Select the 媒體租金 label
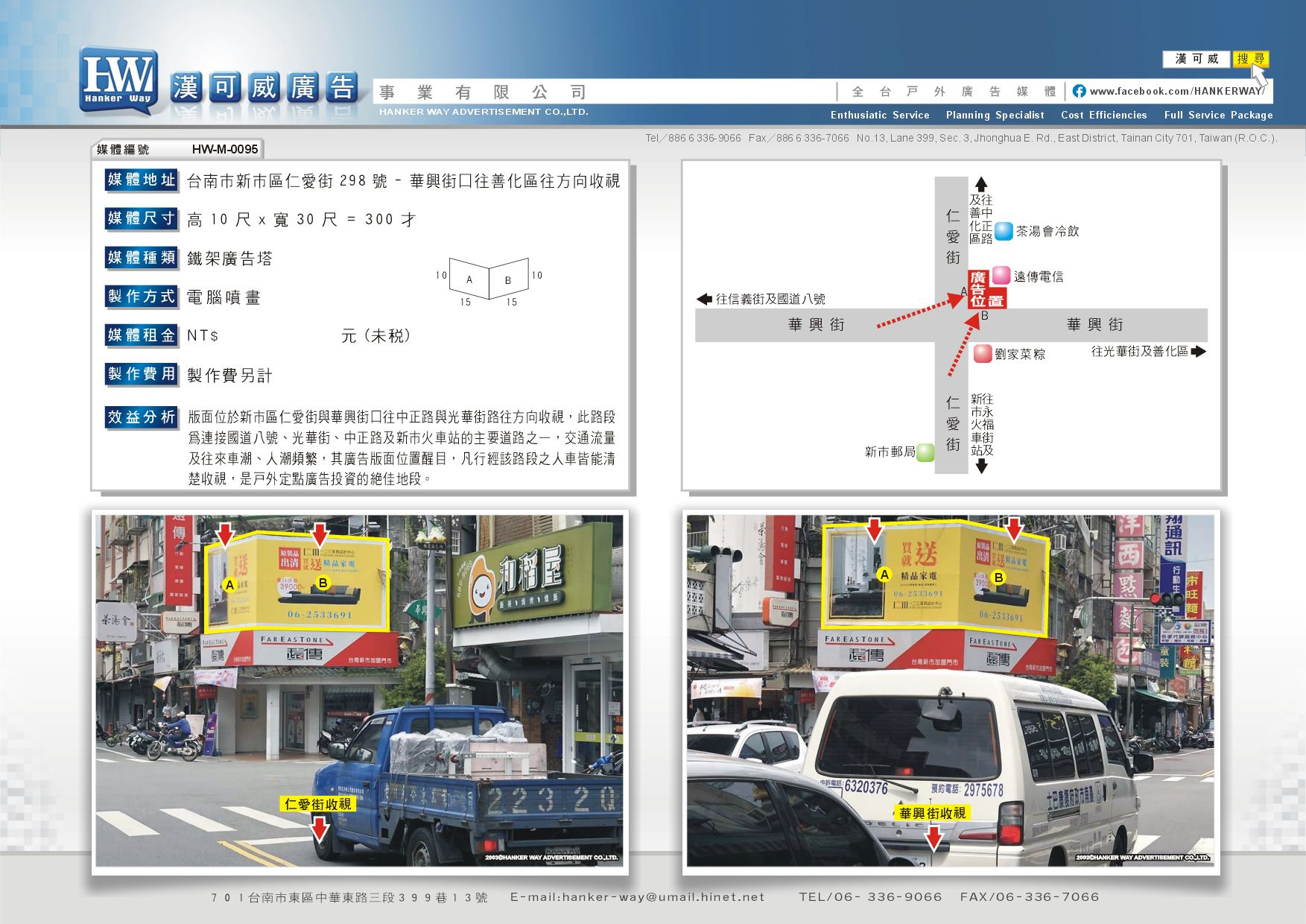This screenshot has height=924, width=1306. (x=142, y=335)
